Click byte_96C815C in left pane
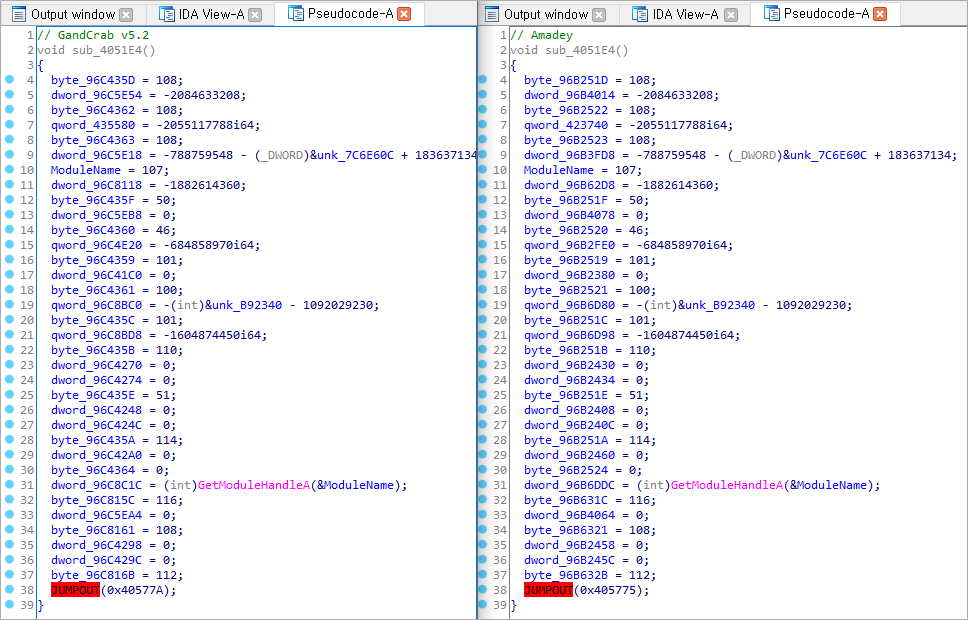This screenshot has width=968, height=620. tap(93, 500)
